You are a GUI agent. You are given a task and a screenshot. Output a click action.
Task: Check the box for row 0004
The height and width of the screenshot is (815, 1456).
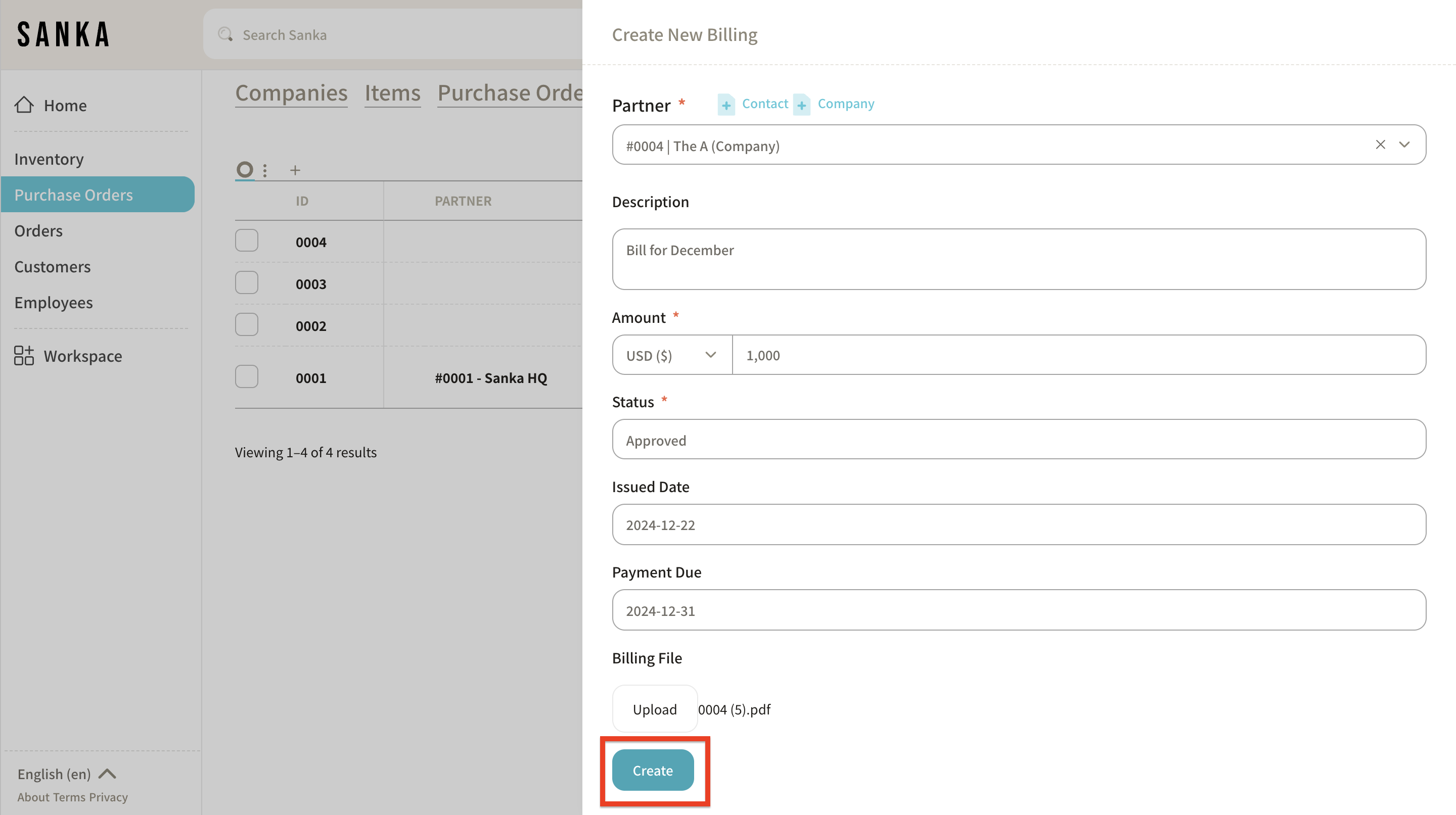pyautogui.click(x=246, y=241)
